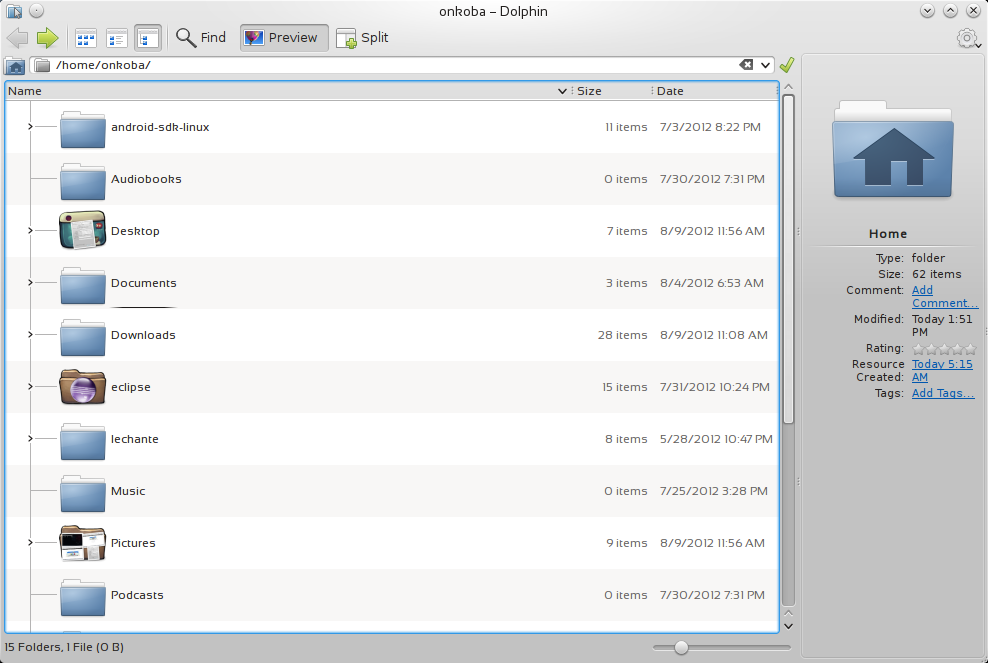988x663 pixels.
Task: Click the Add Comment... link
Action: point(945,296)
